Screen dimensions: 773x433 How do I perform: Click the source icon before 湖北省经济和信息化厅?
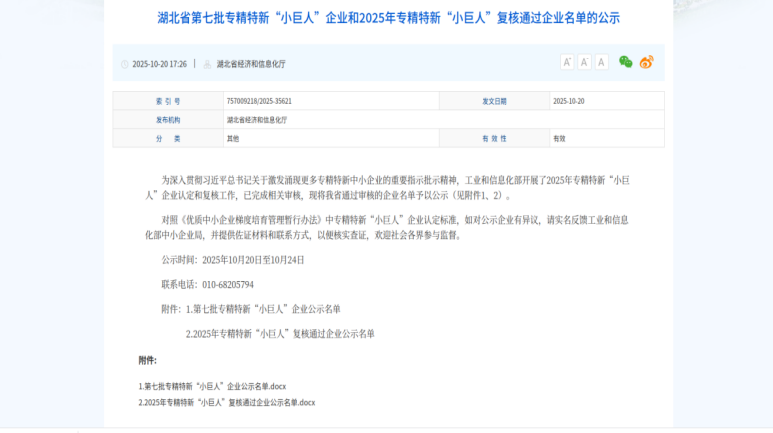(208, 64)
